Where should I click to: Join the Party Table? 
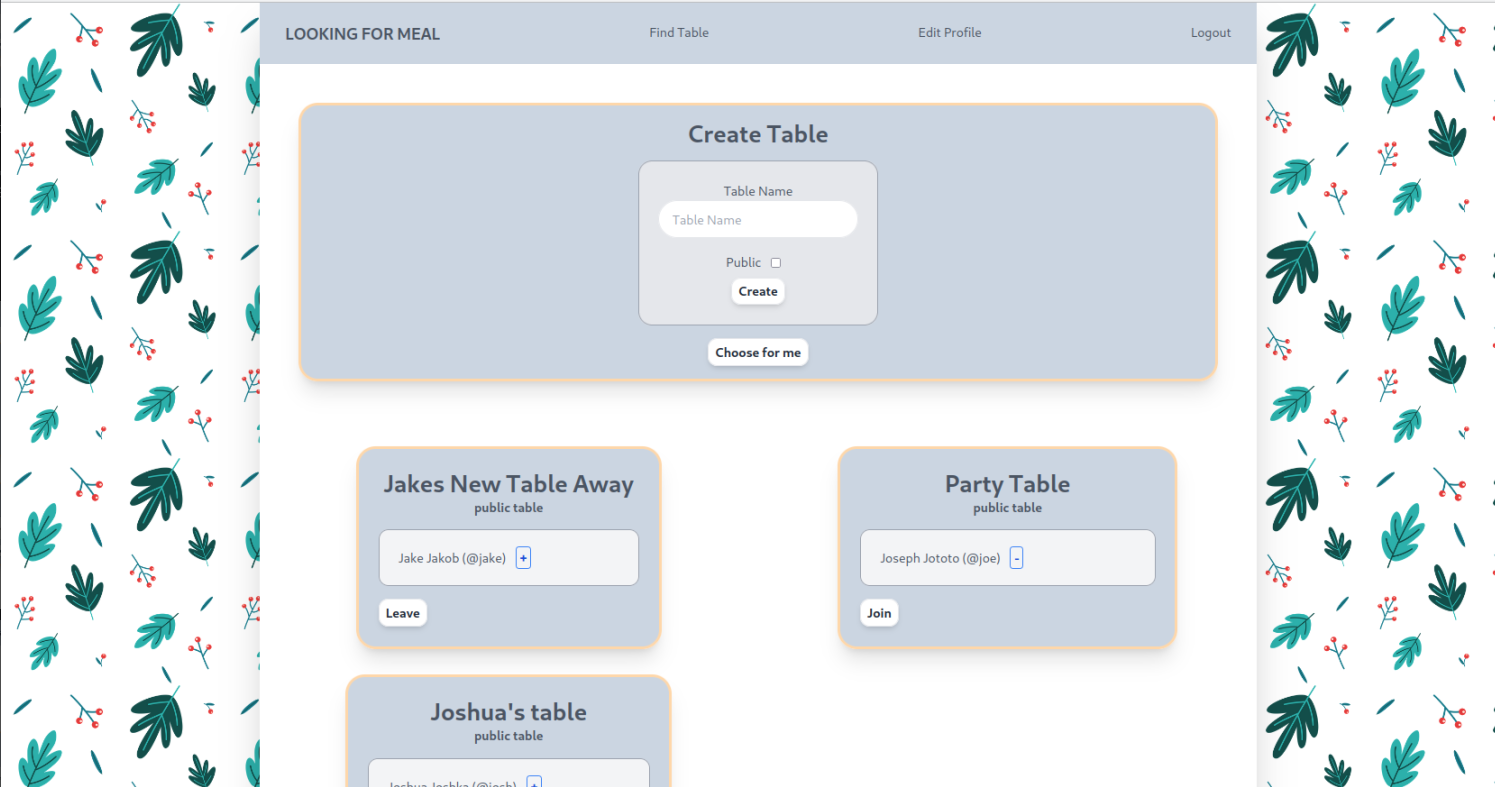(x=879, y=613)
